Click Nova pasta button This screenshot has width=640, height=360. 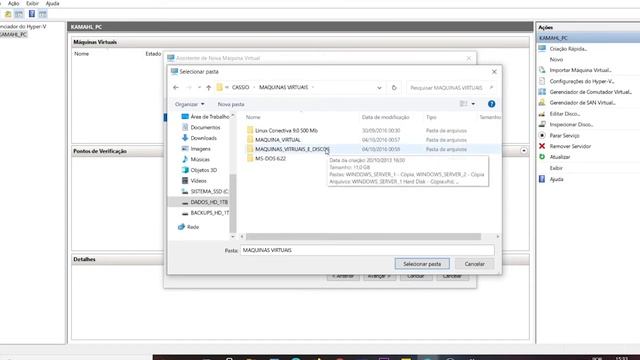(231, 104)
